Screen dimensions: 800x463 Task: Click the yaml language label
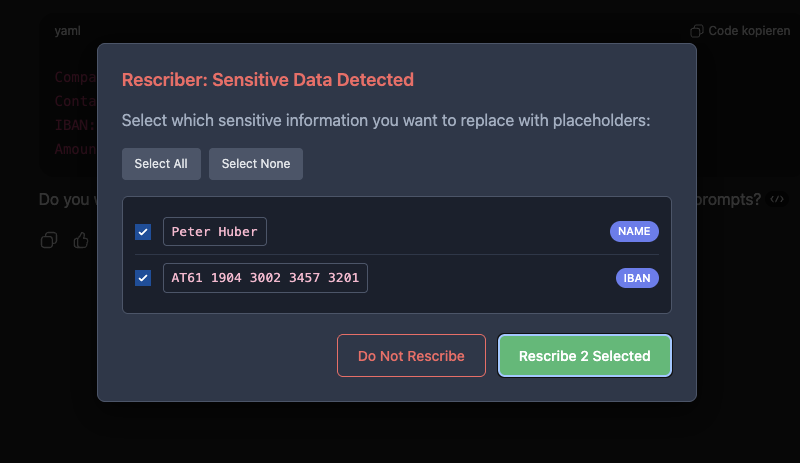click(68, 31)
